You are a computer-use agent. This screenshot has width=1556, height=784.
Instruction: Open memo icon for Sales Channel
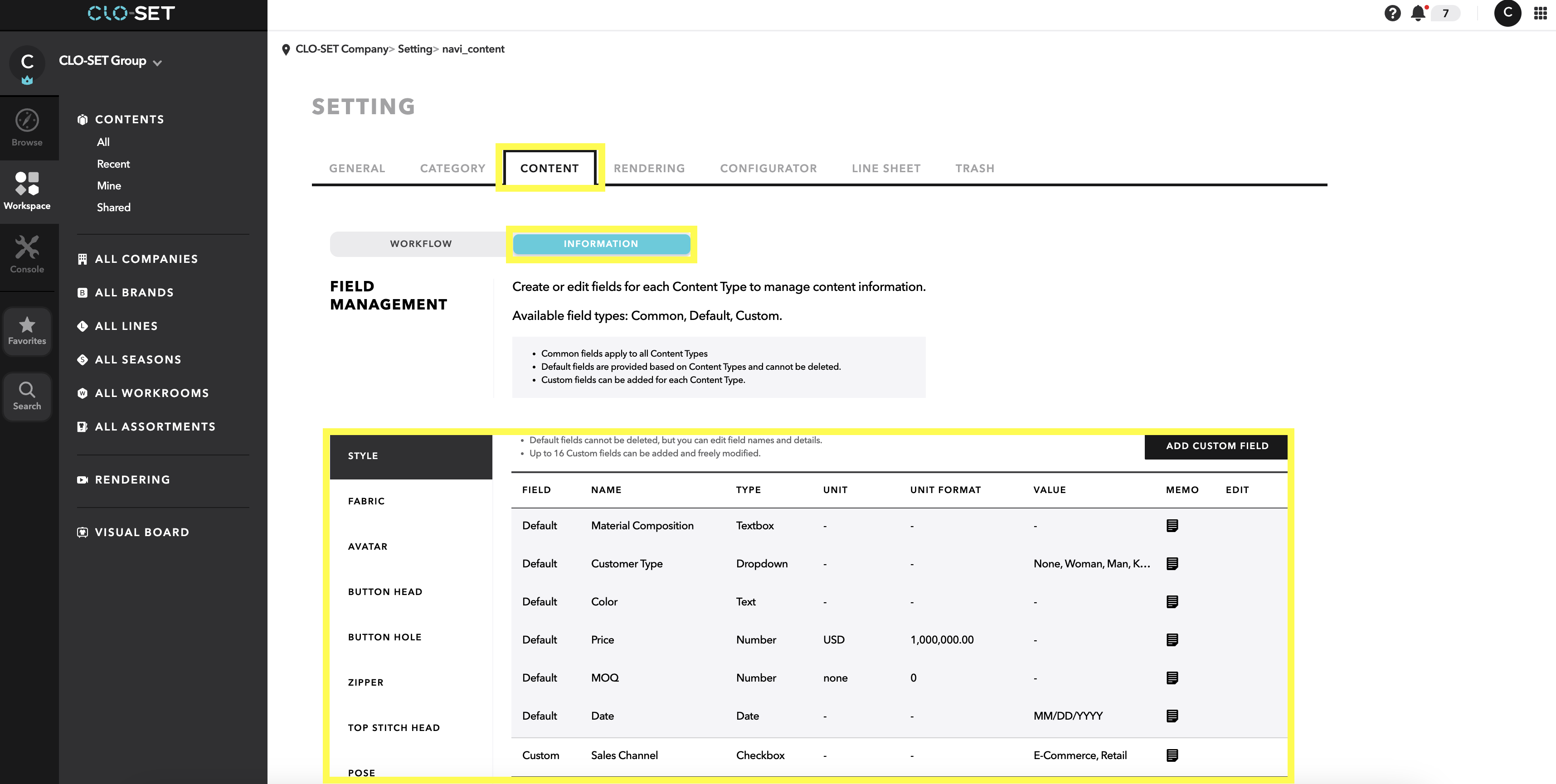[1172, 755]
